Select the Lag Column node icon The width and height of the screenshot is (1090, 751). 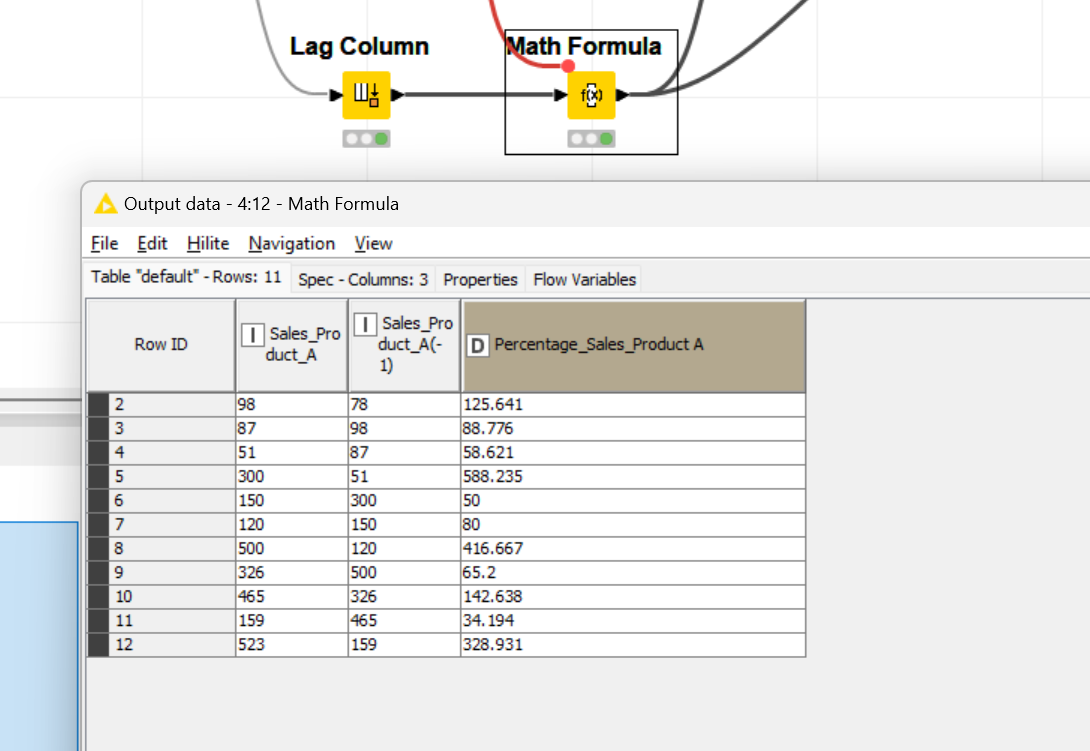pos(366,95)
